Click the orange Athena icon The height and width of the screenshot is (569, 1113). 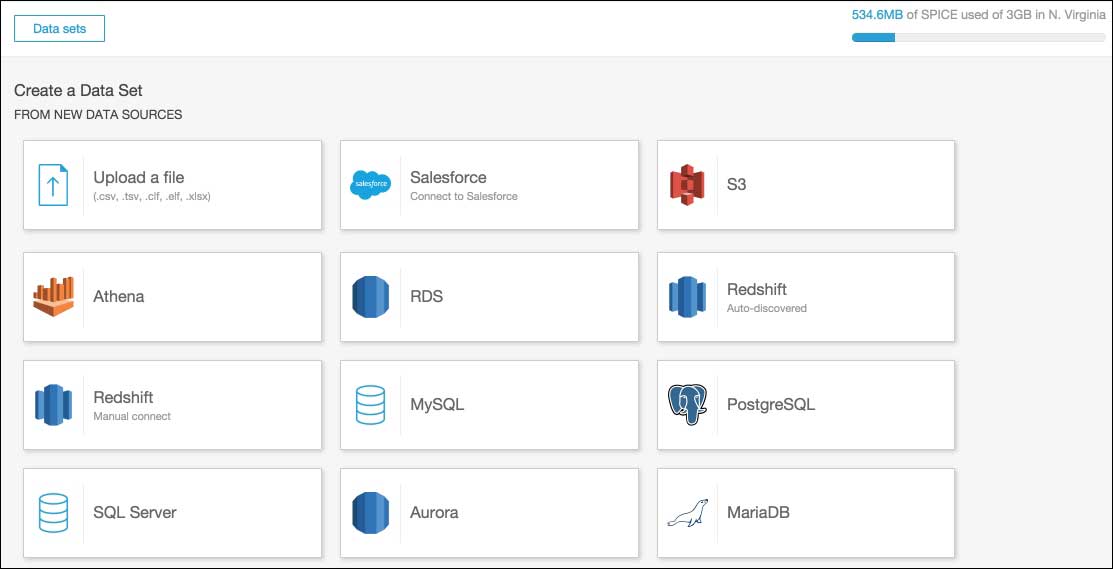(53, 297)
